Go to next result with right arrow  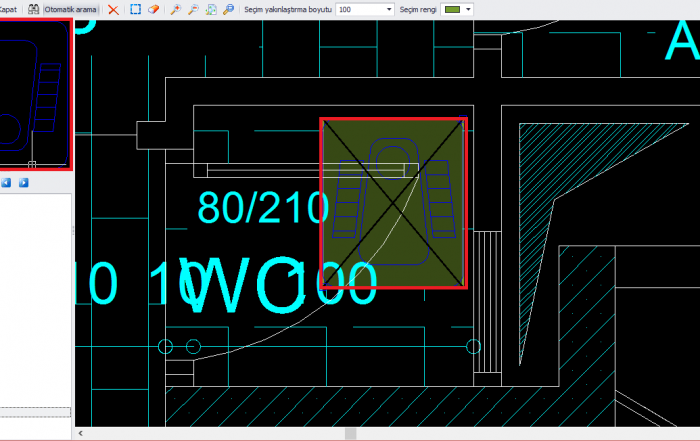(x=23, y=183)
